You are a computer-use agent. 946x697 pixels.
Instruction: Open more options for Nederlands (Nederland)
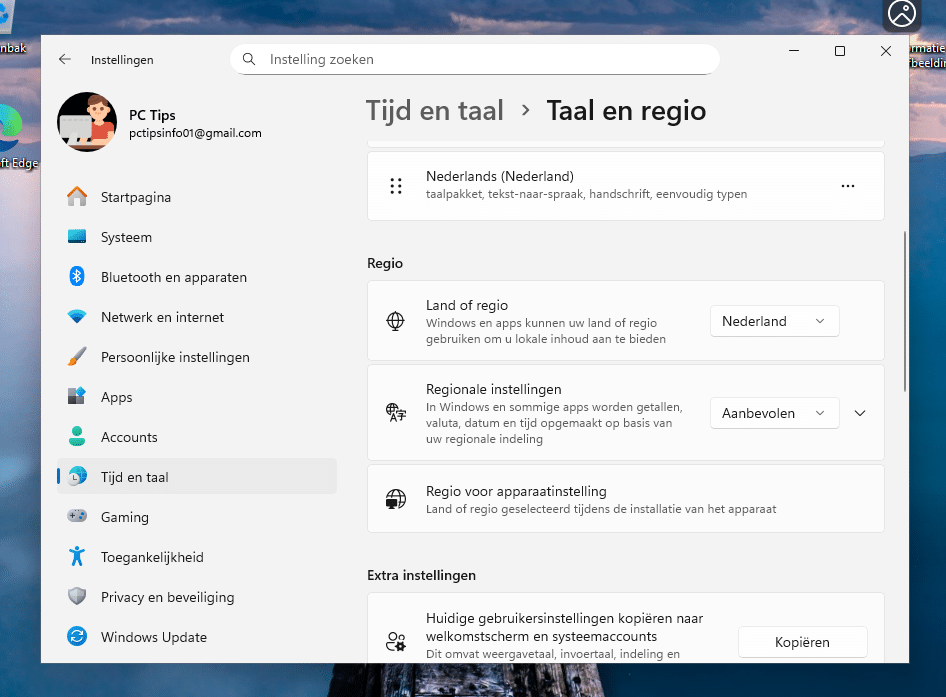847,186
